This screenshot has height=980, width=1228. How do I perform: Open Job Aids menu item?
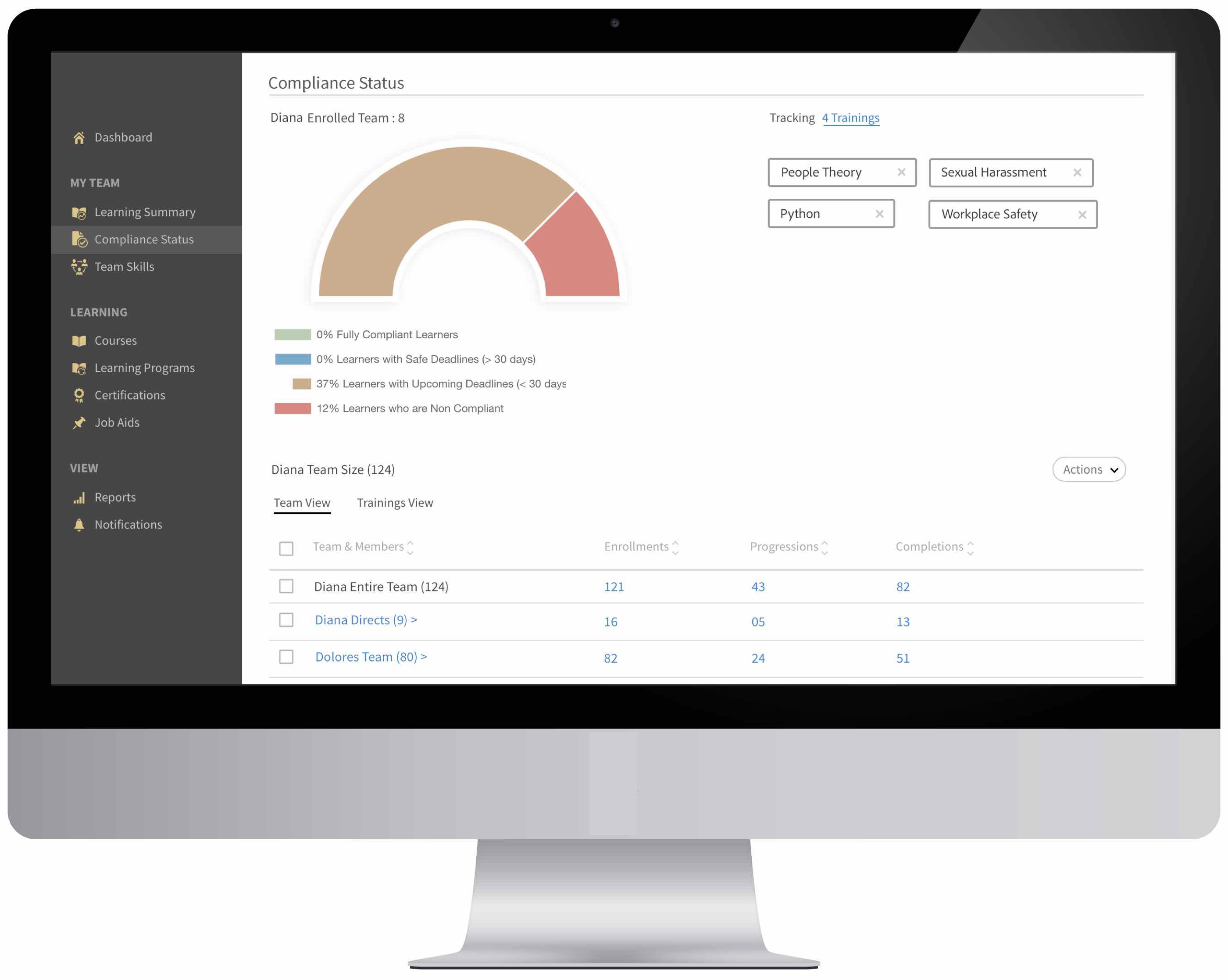click(117, 423)
